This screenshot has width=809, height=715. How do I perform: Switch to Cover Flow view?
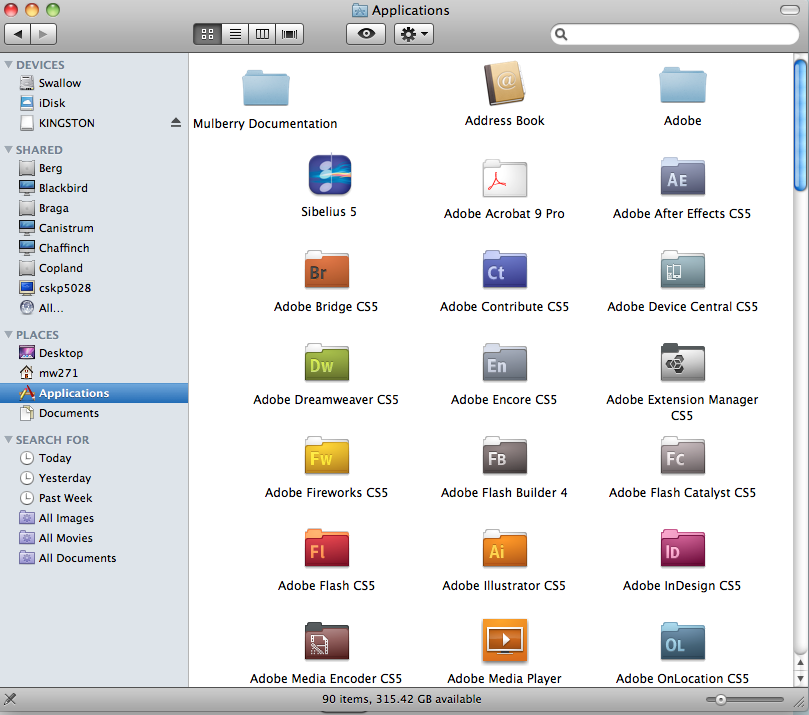click(289, 34)
